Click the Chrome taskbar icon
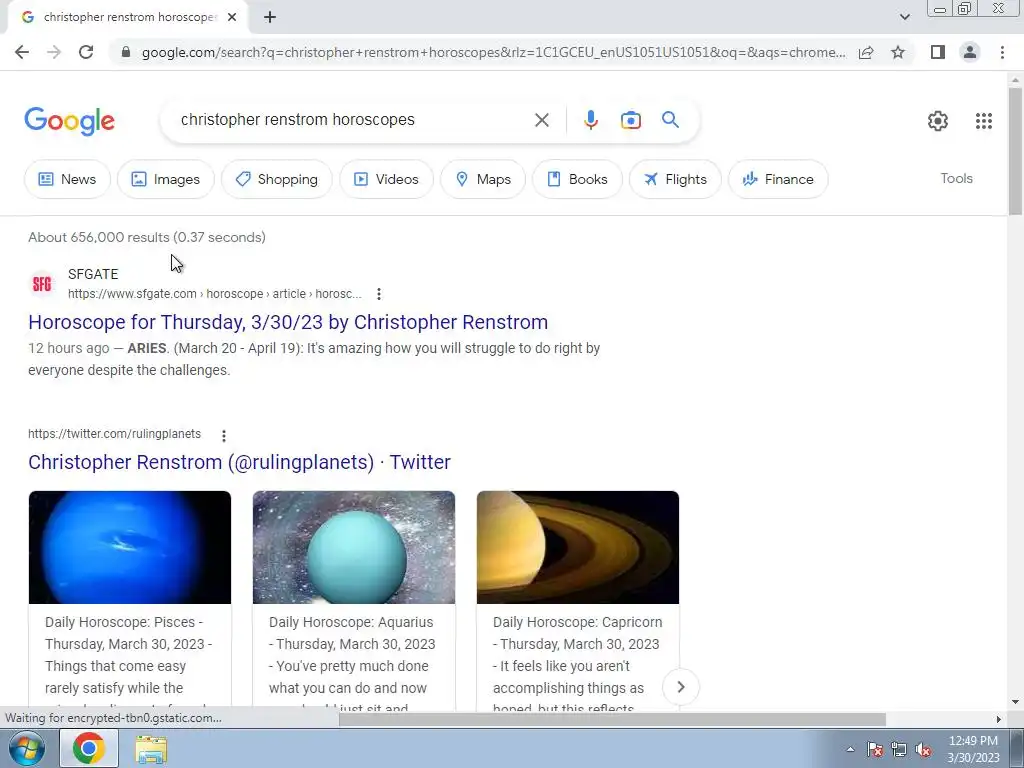The height and width of the screenshot is (768, 1024). pyautogui.click(x=89, y=748)
